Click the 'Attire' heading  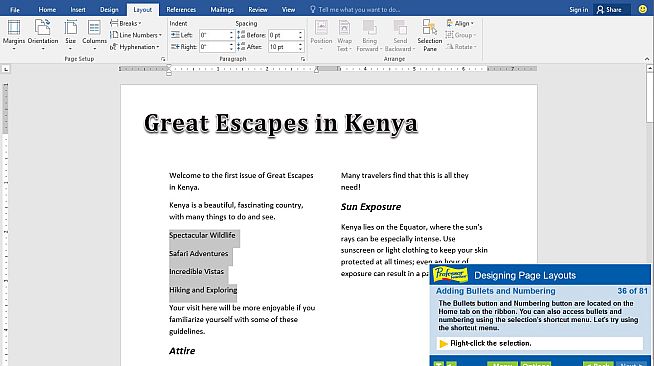point(182,351)
